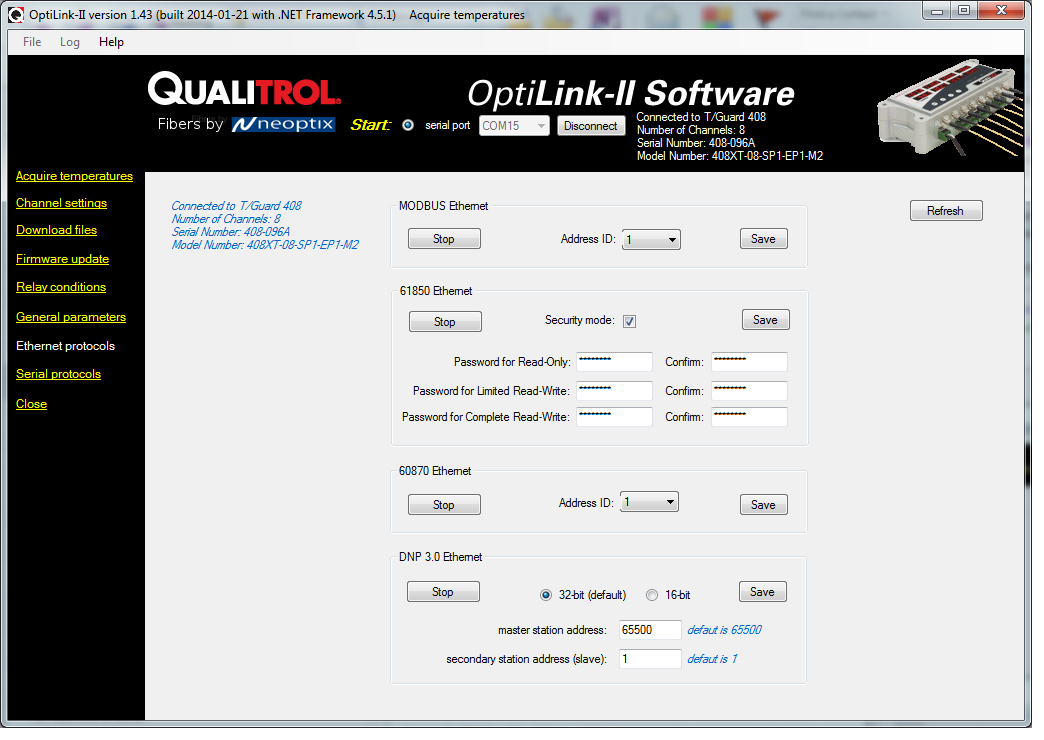Expand the MODBUS Ethernet Address ID dropdown
Viewport: 1044px width, 740px height.
coord(651,240)
